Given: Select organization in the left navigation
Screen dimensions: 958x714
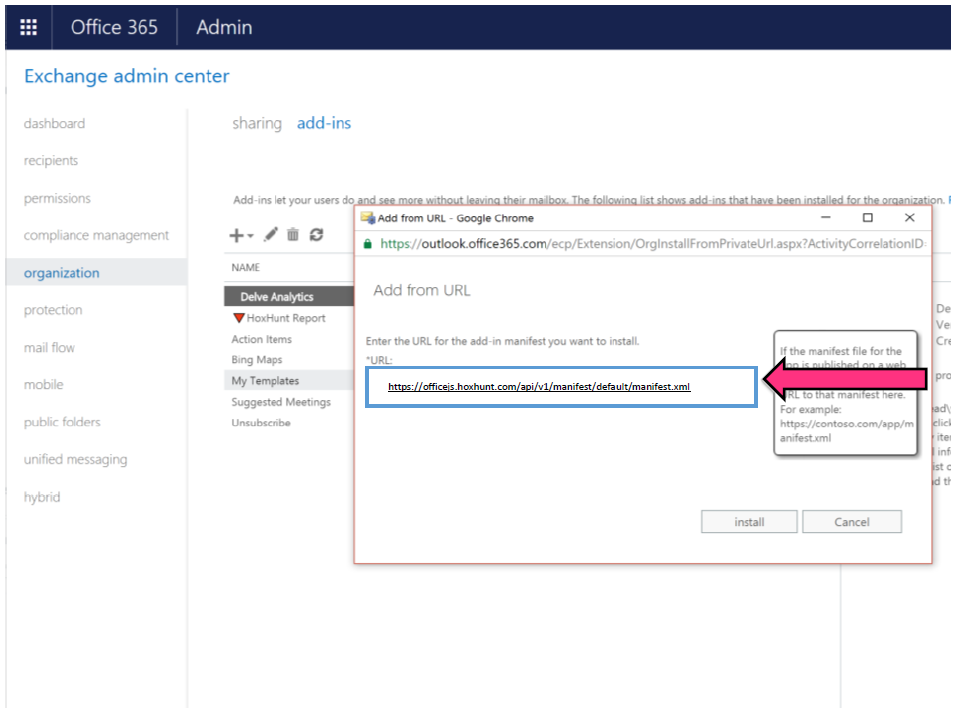Looking at the screenshot, I should (x=96, y=272).
